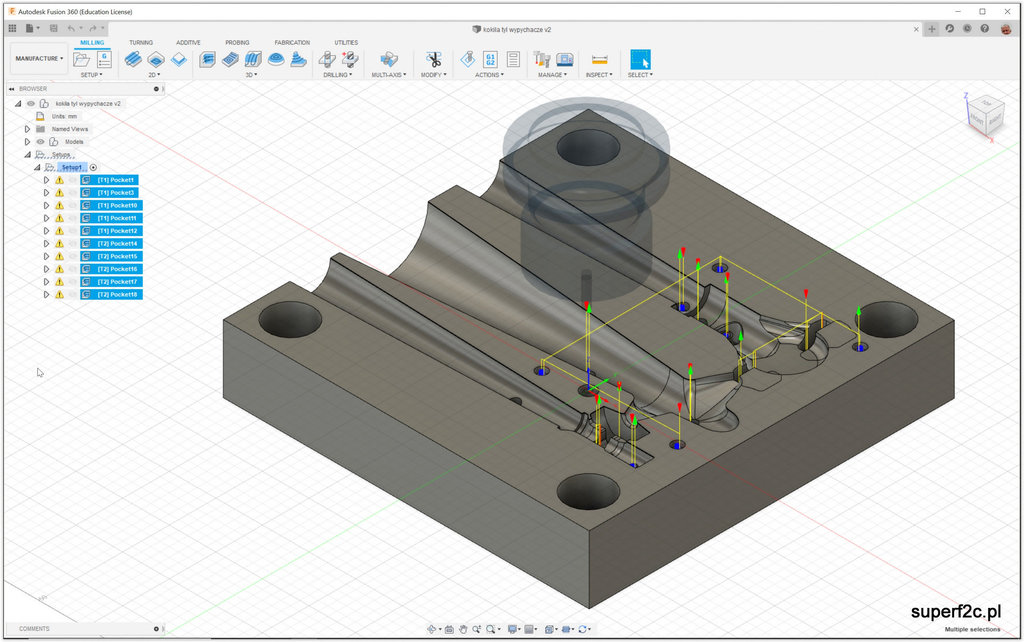Click the Simulate toolpath icon in Actions
Screen dimensions: 1024x642
coord(467,60)
